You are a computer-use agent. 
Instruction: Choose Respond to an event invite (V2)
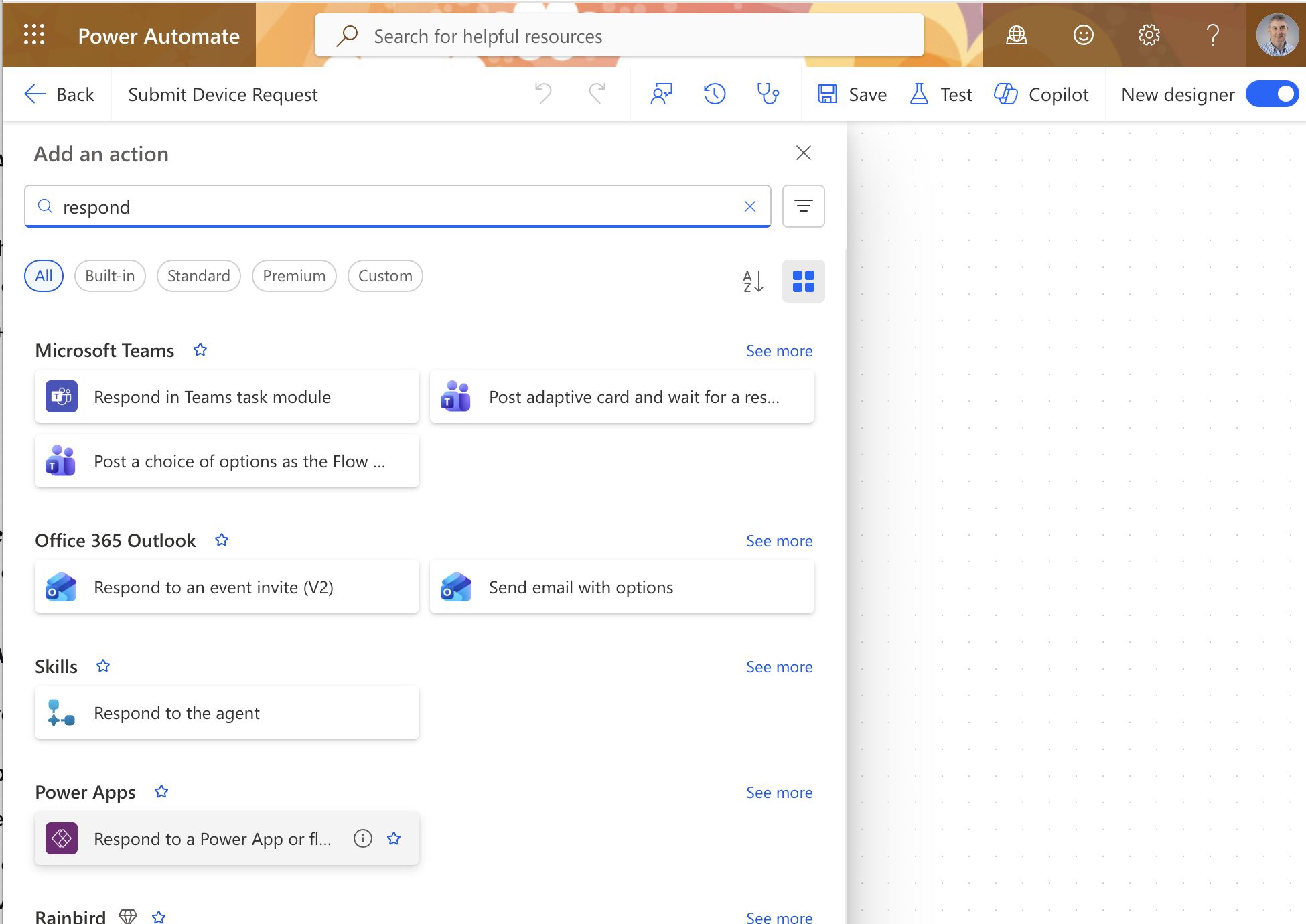click(x=227, y=587)
